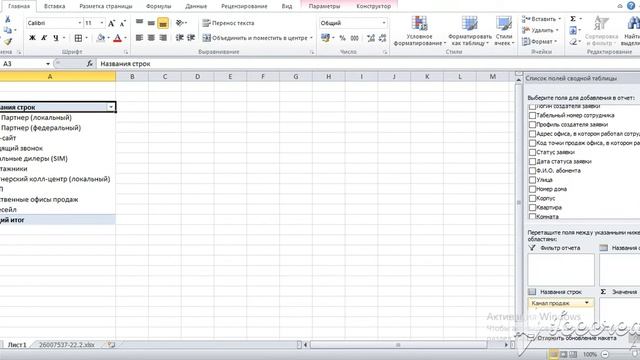The image size is (640, 360).
Task: Check the 'Квартира' field
Action: pos(532,207)
